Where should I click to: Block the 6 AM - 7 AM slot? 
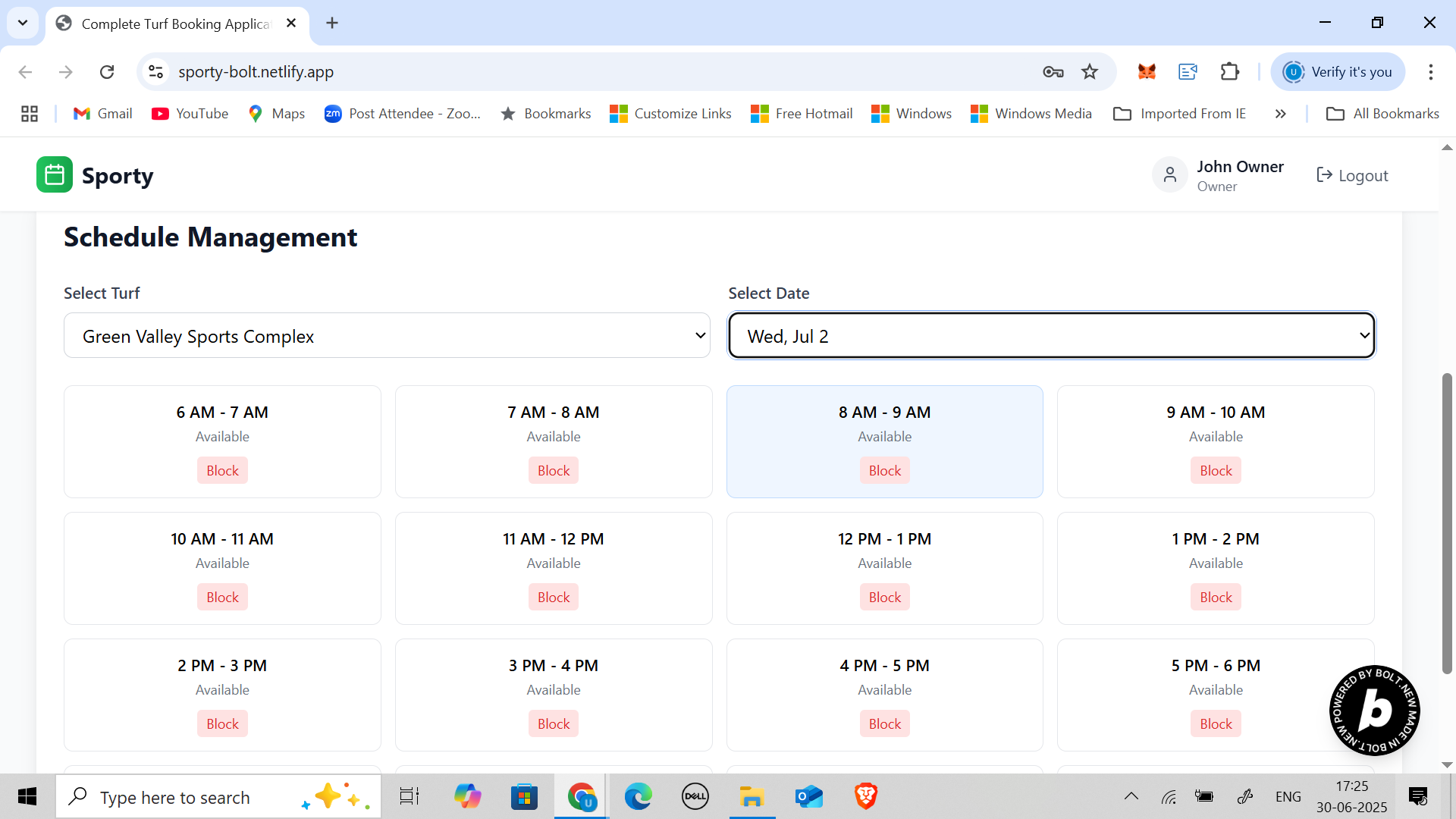[222, 471]
